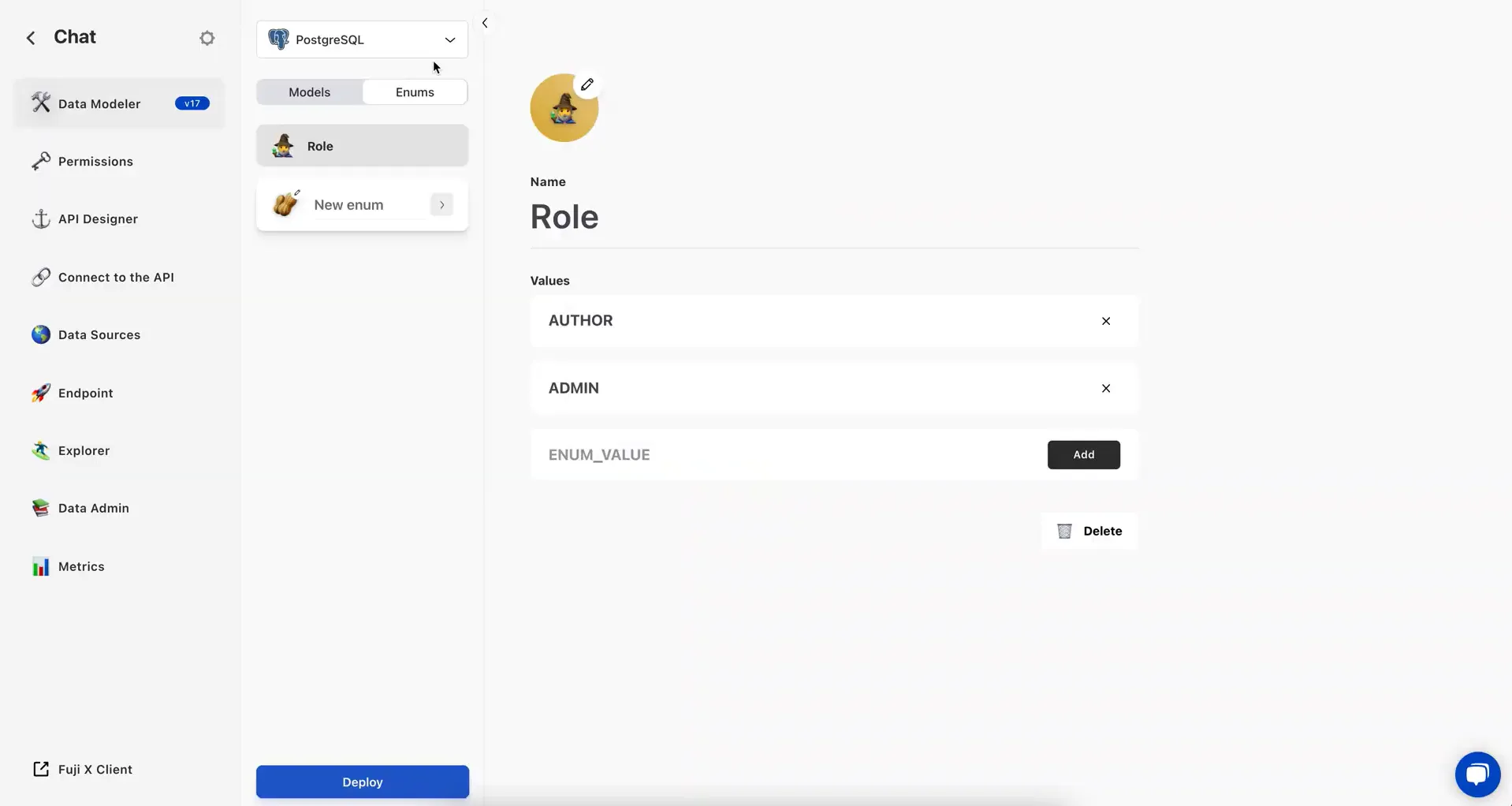Click the Add button
1512x806 pixels.
click(1084, 455)
